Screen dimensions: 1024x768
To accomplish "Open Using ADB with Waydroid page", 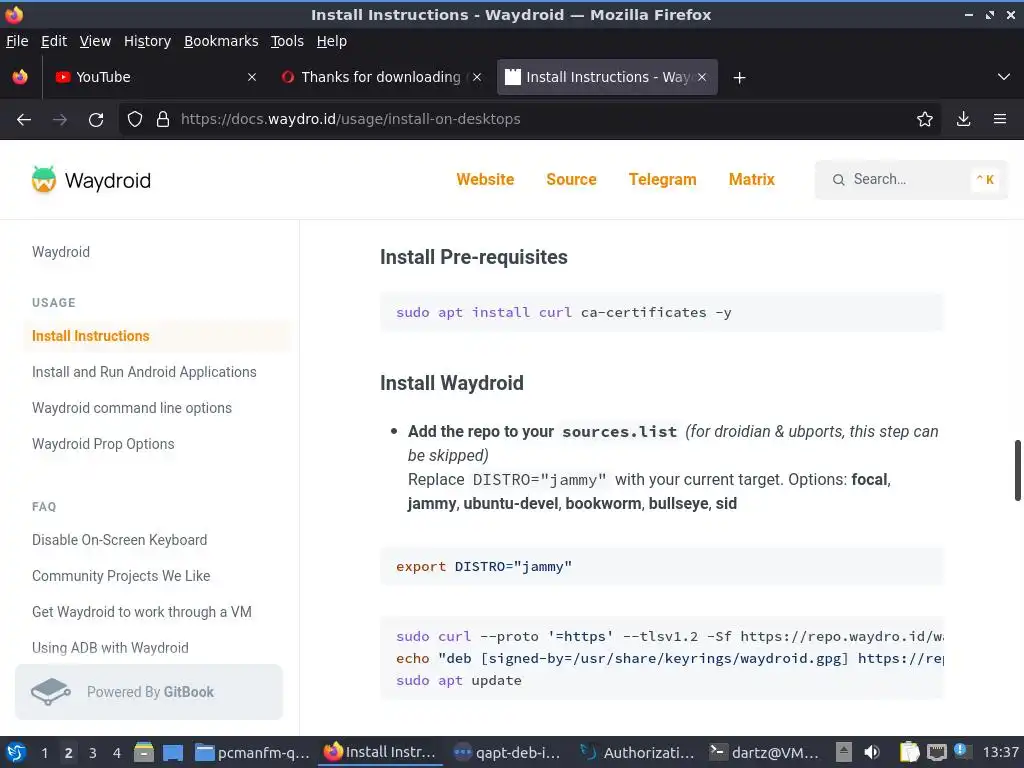I will pyautogui.click(x=110, y=648).
